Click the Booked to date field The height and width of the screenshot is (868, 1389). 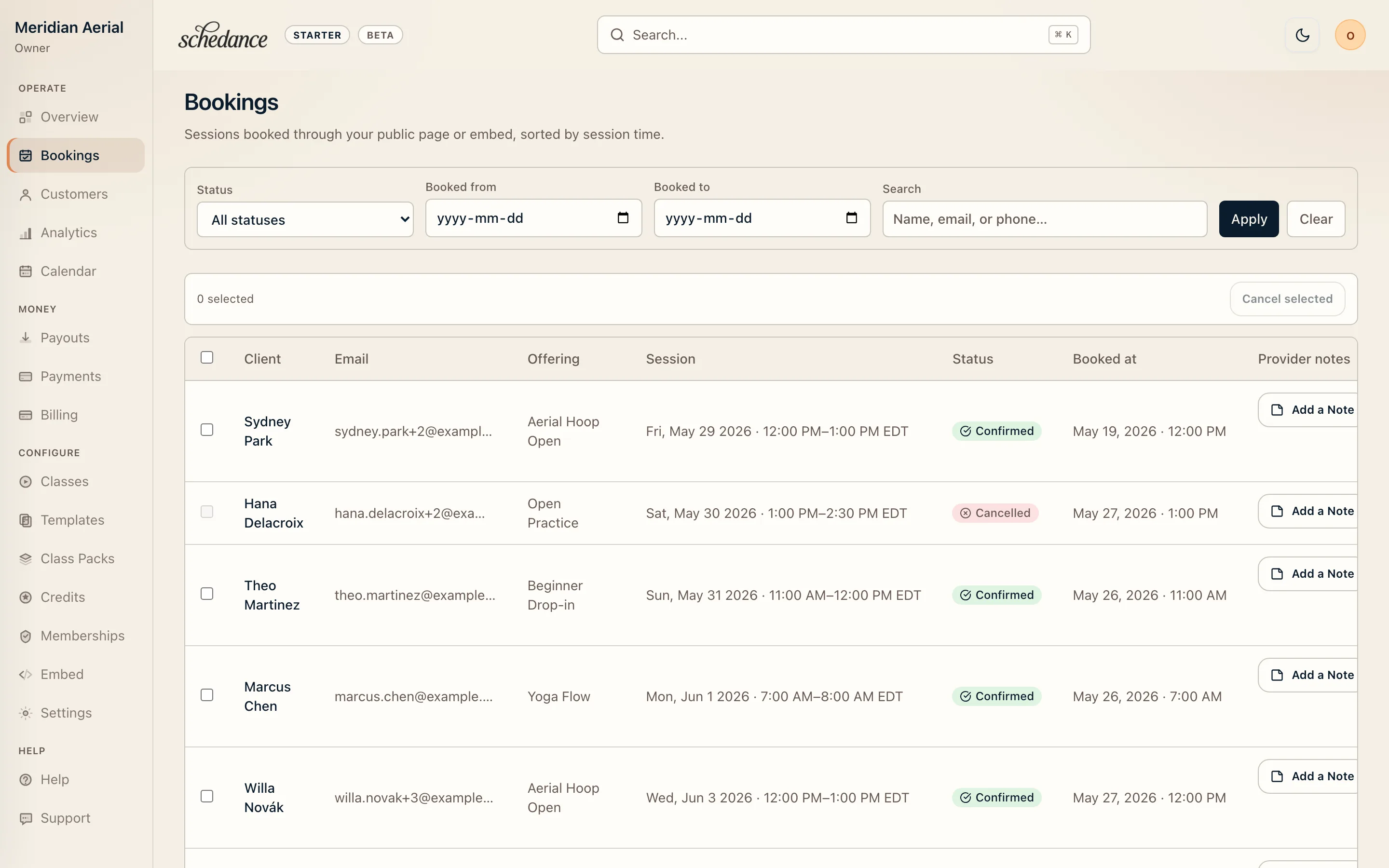[x=762, y=218]
